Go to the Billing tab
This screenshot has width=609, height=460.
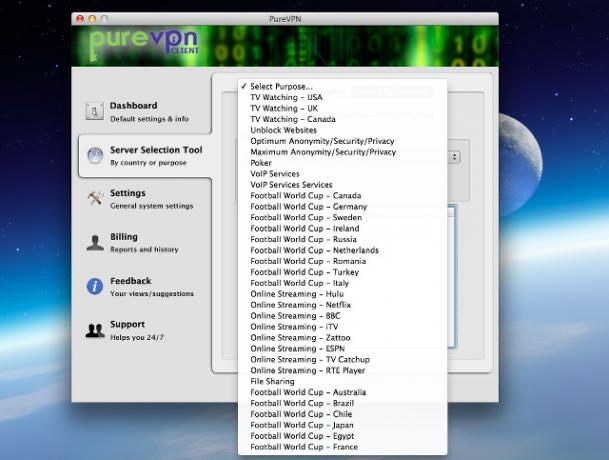tap(144, 243)
